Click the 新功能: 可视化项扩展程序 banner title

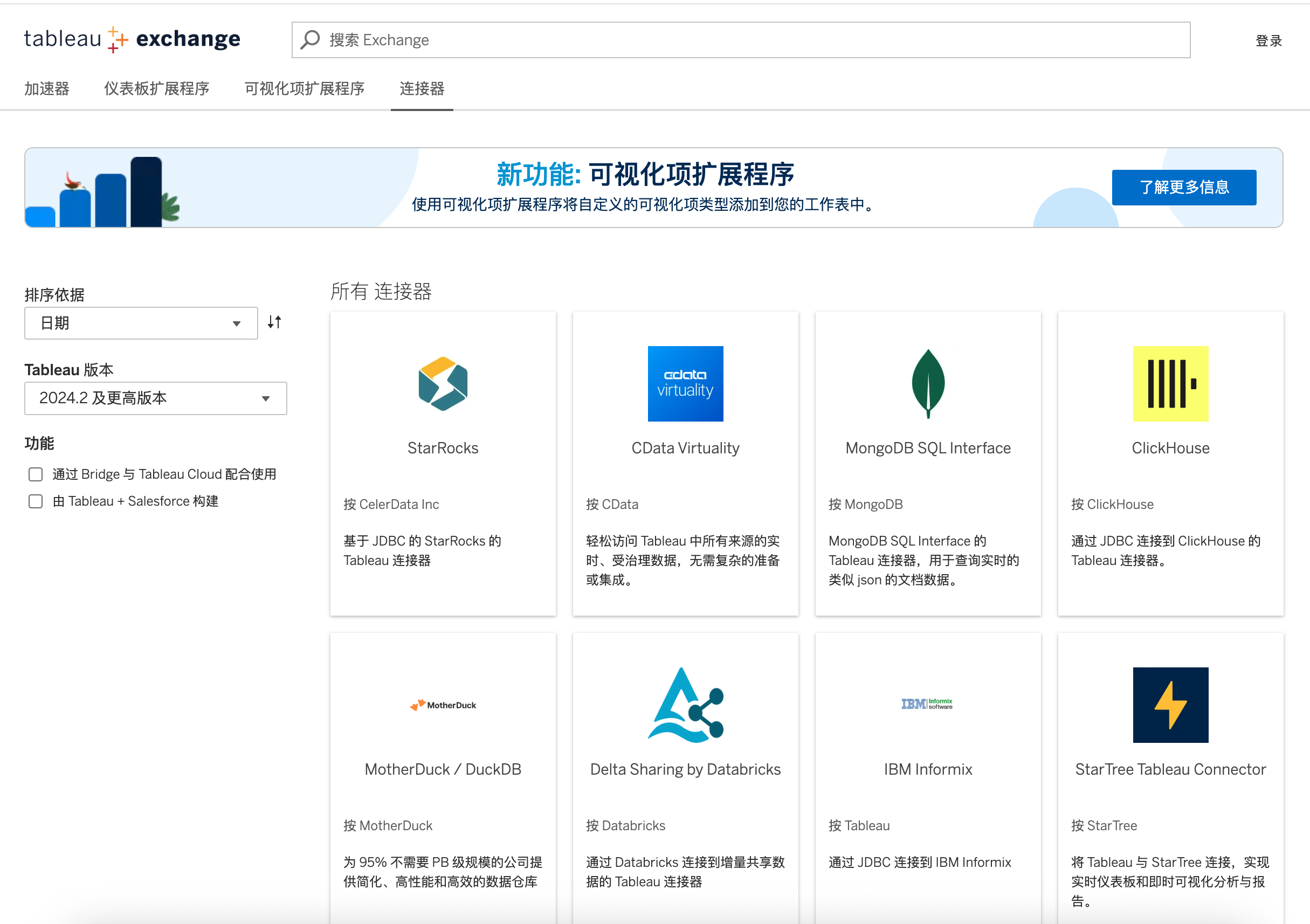(x=645, y=174)
